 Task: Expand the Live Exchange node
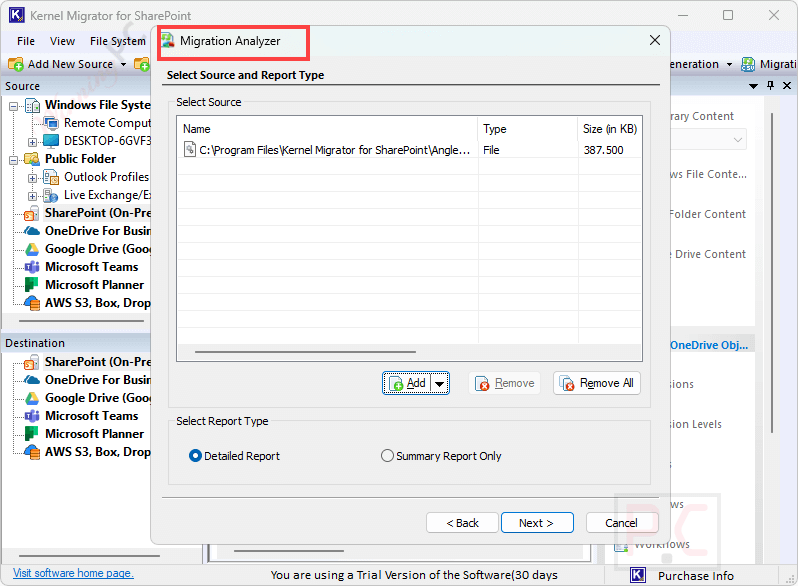point(32,196)
